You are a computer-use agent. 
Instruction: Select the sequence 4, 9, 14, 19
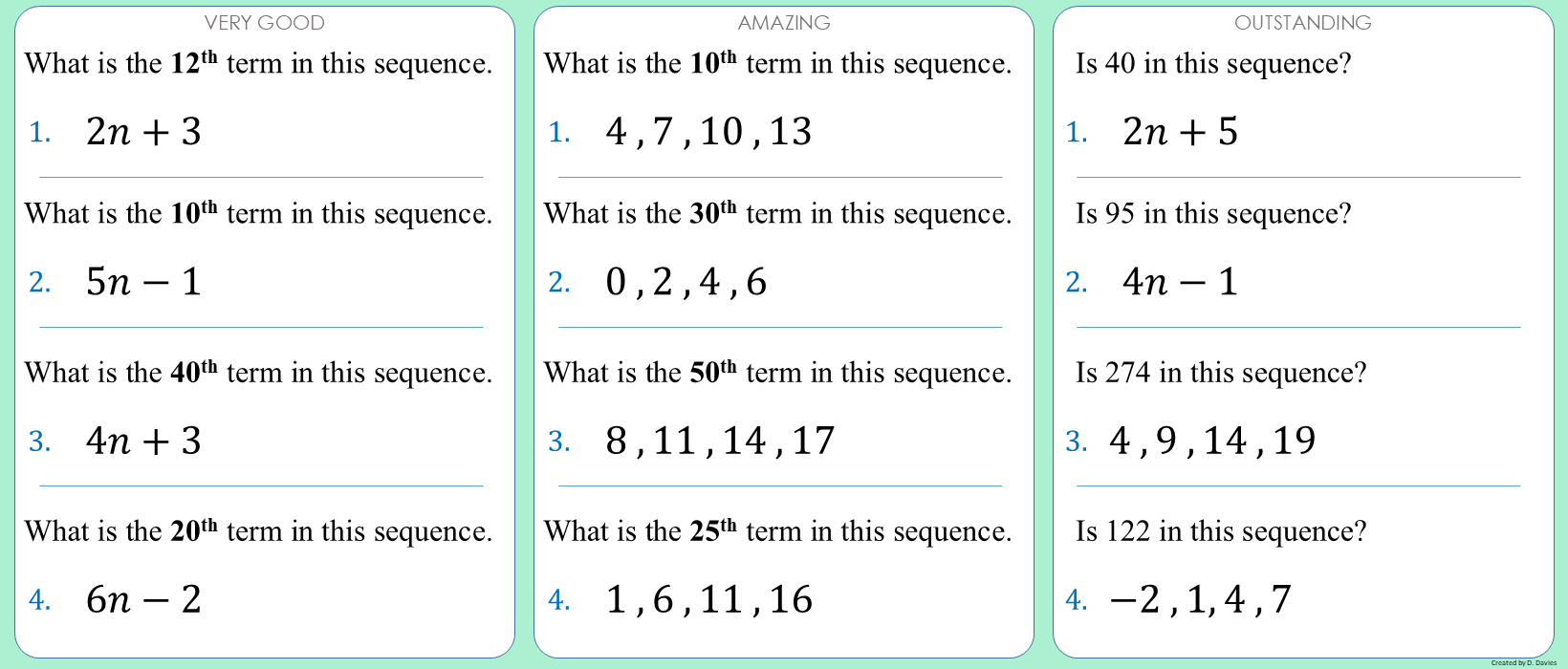coord(1212,441)
